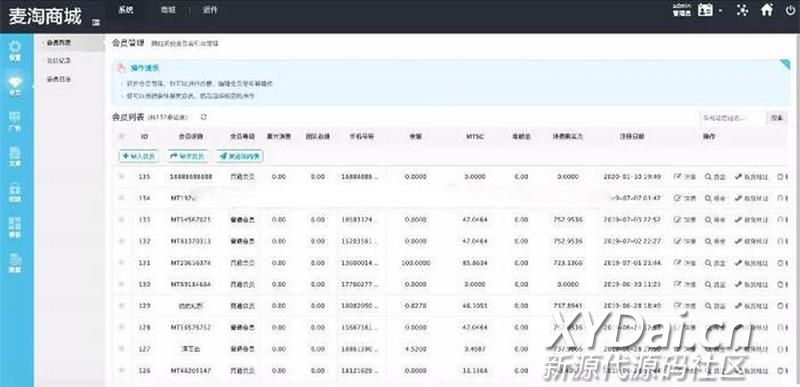Open the diamond member section in sidebar
The width and height of the screenshot is (800, 387).
(16, 86)
